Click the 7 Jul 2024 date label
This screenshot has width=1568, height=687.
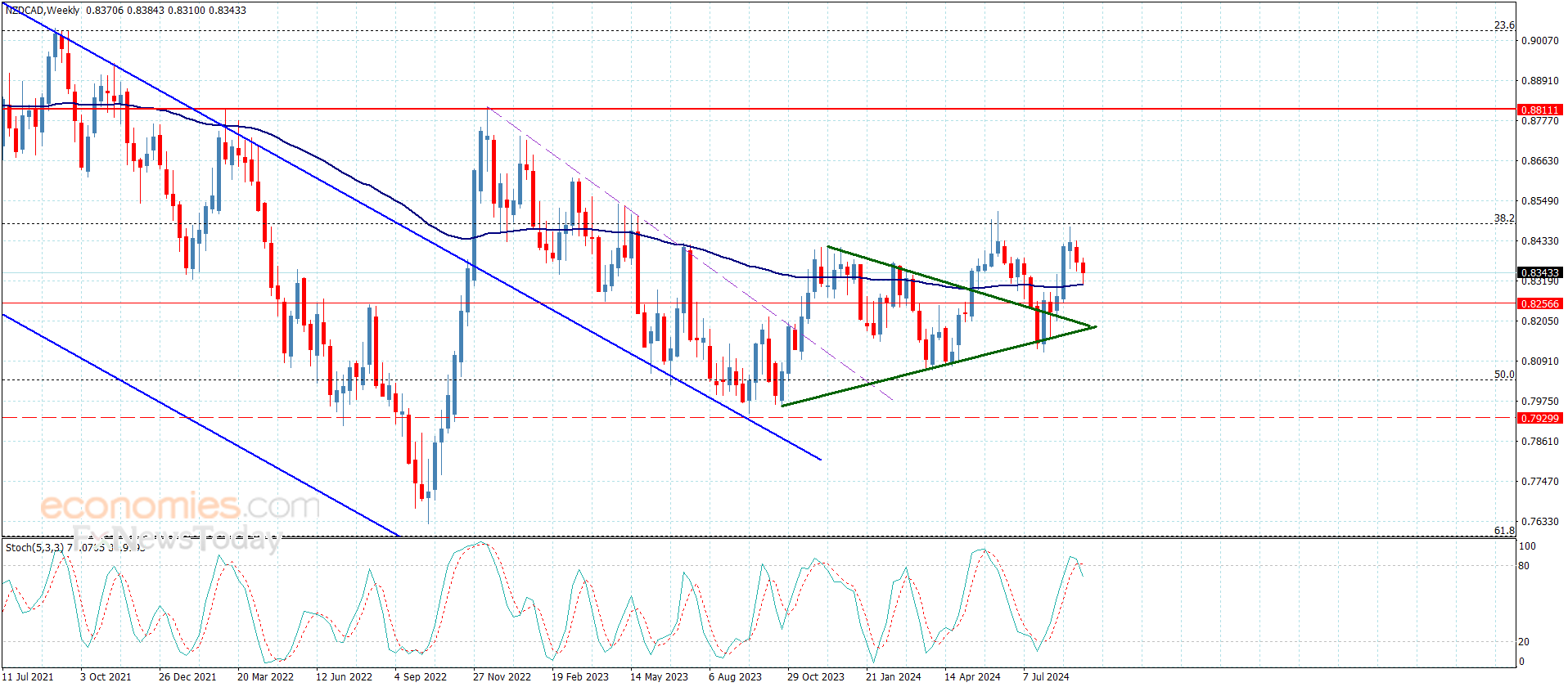tap(1046, 676)
